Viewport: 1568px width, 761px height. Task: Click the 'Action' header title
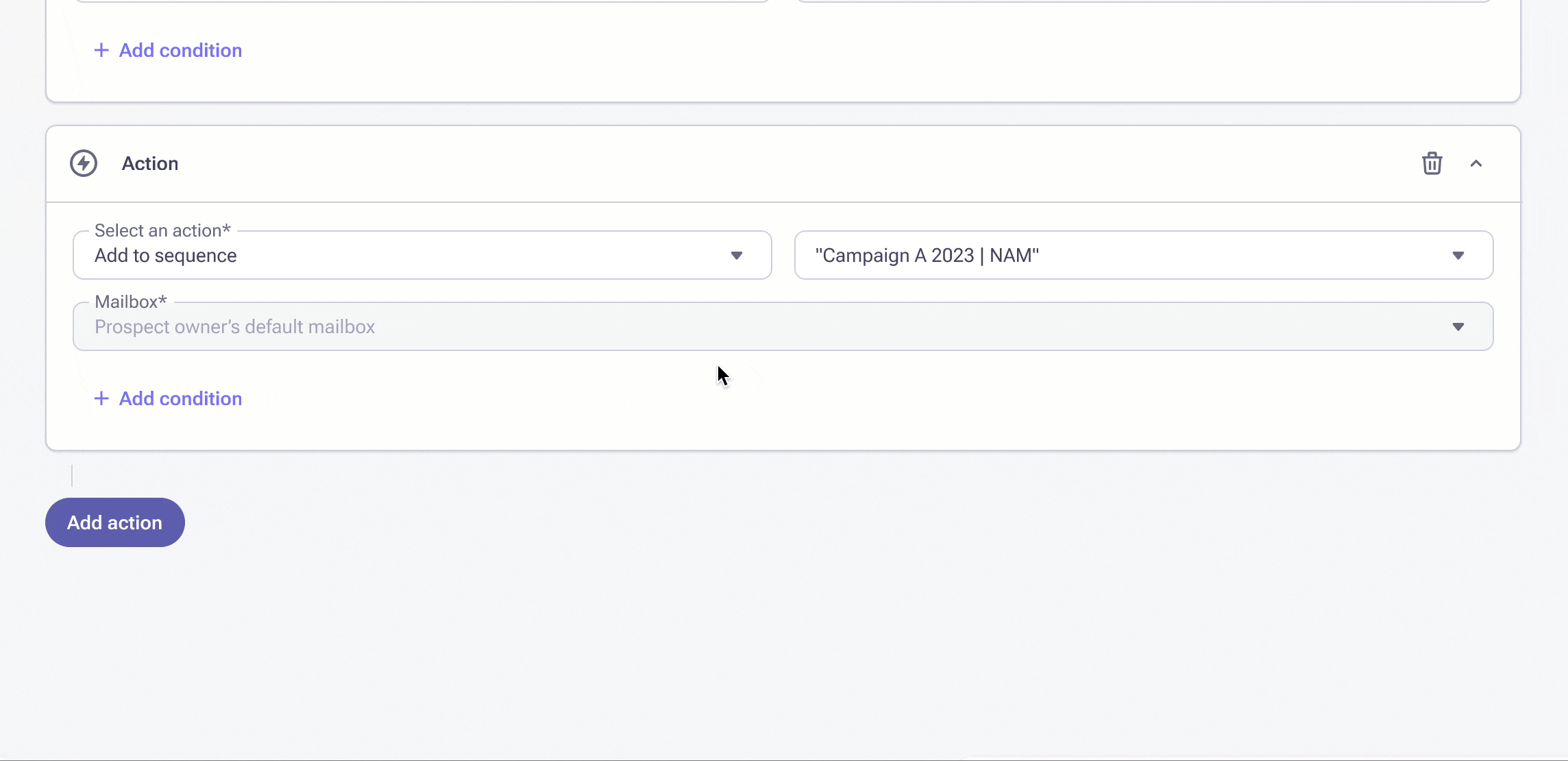pyautogui.click(x=150, y=163)
